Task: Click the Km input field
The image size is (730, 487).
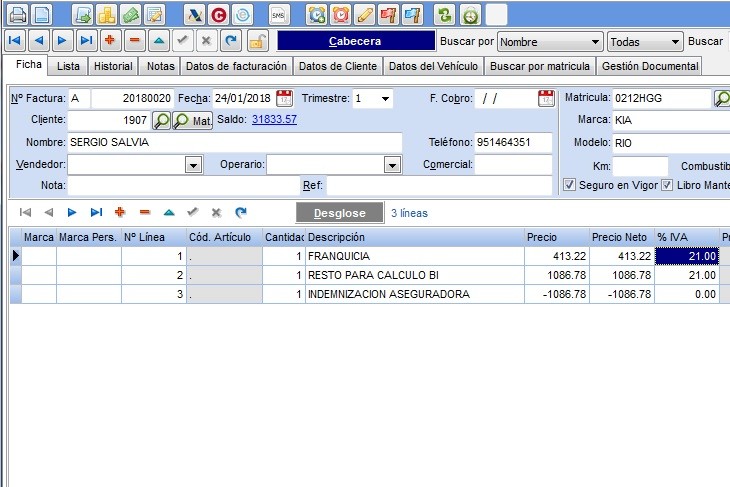Action: click(x=640, y=166)
